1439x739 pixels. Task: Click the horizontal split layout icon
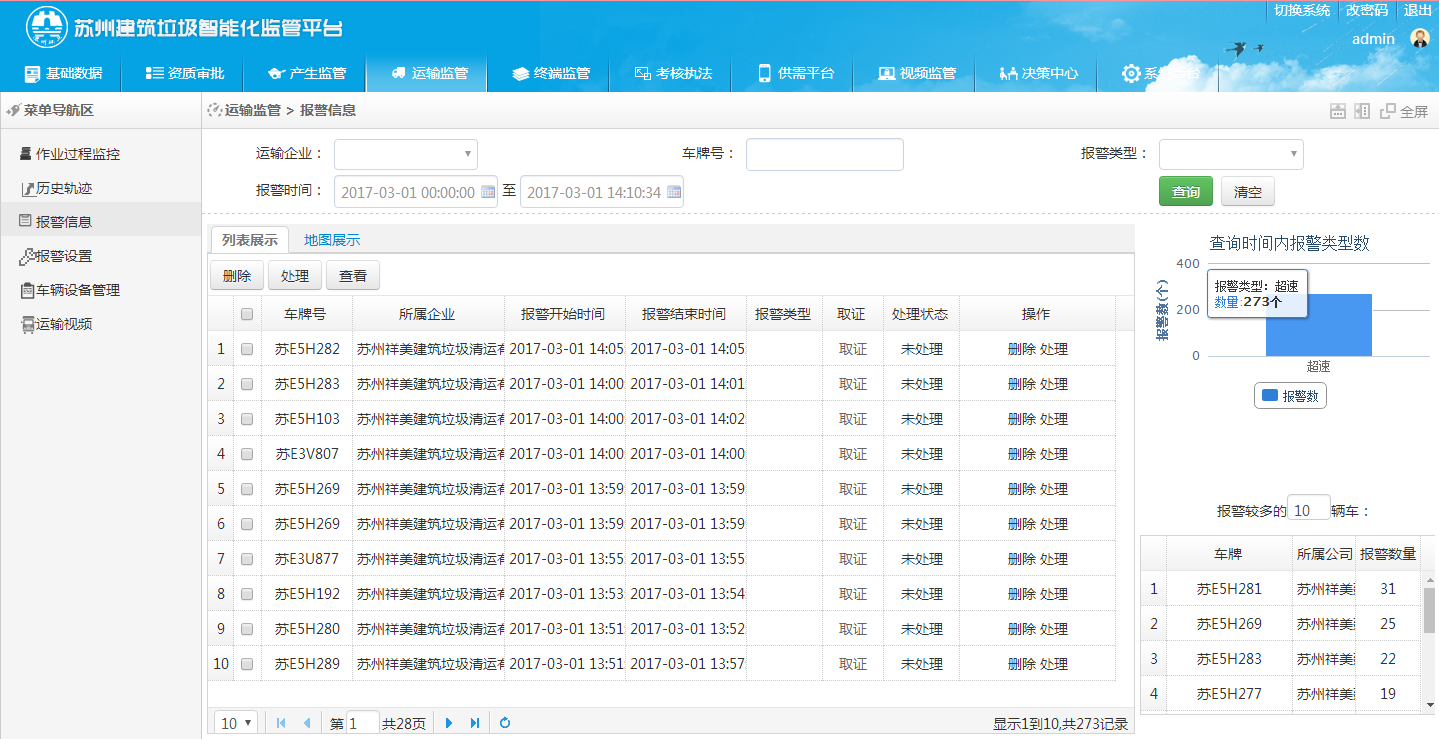(1337, 111)
